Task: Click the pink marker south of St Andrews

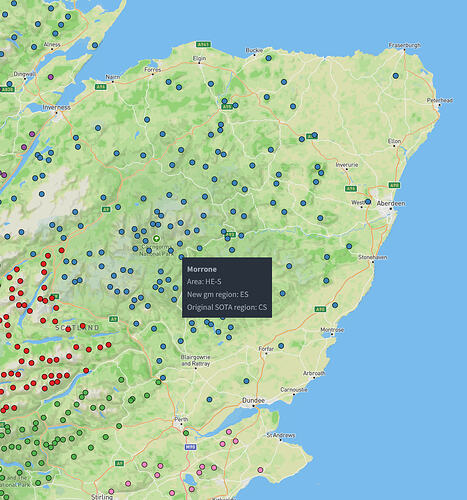Action: (x=260, y=470)
